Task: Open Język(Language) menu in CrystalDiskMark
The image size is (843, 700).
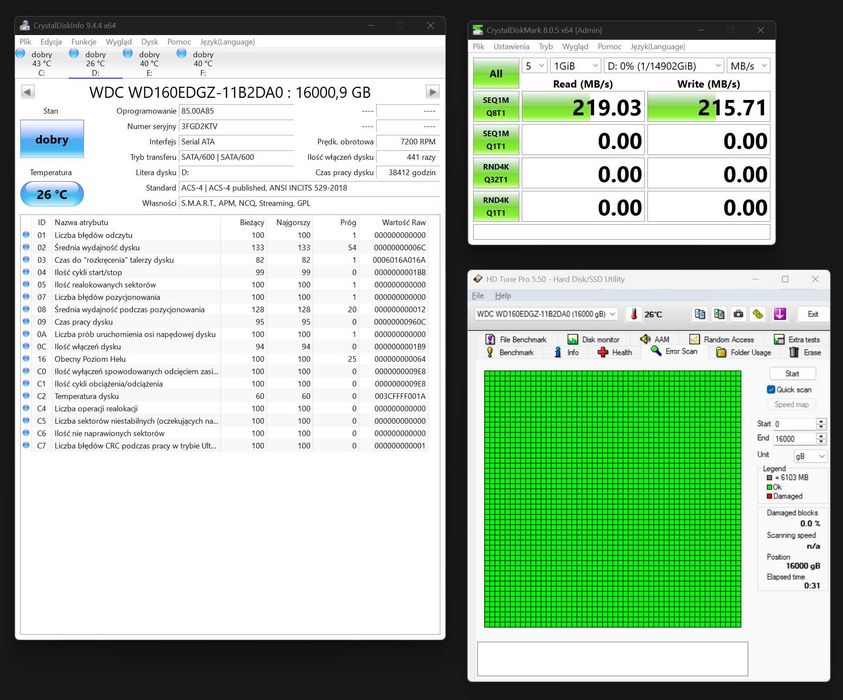Action: click(x=658, y=47)
